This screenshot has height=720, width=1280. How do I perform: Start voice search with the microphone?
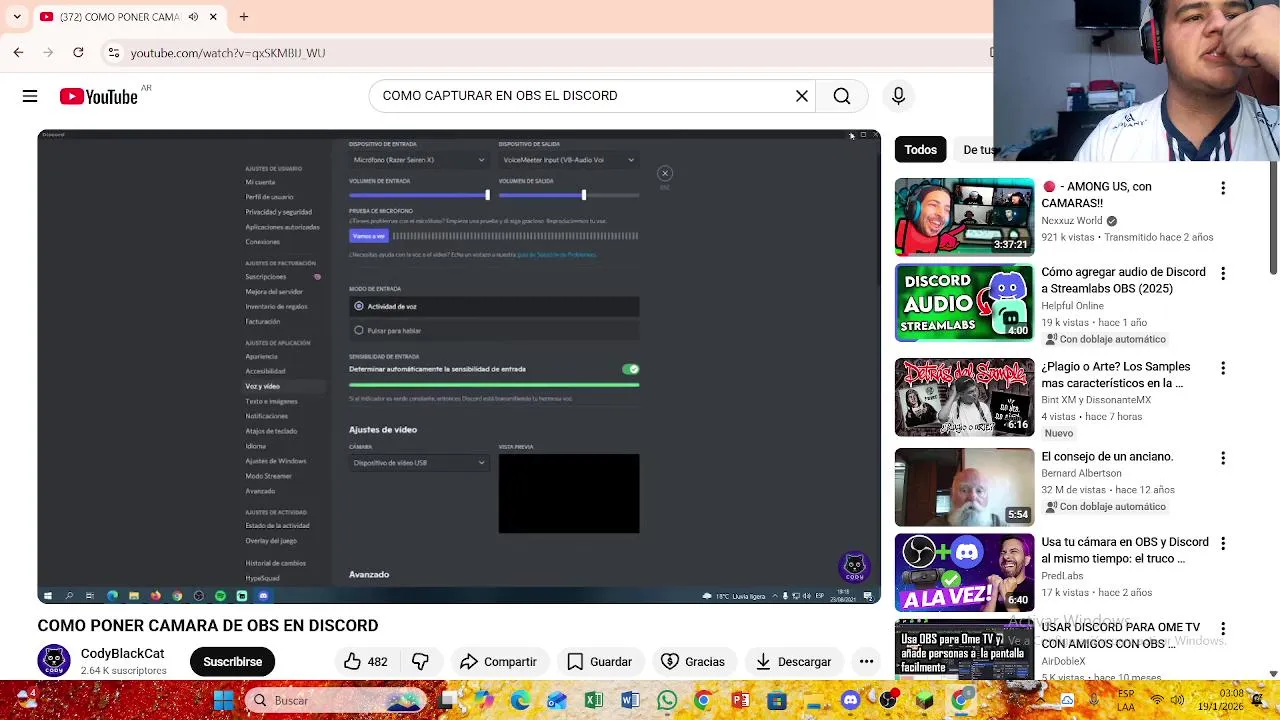[x=898, y=96]
